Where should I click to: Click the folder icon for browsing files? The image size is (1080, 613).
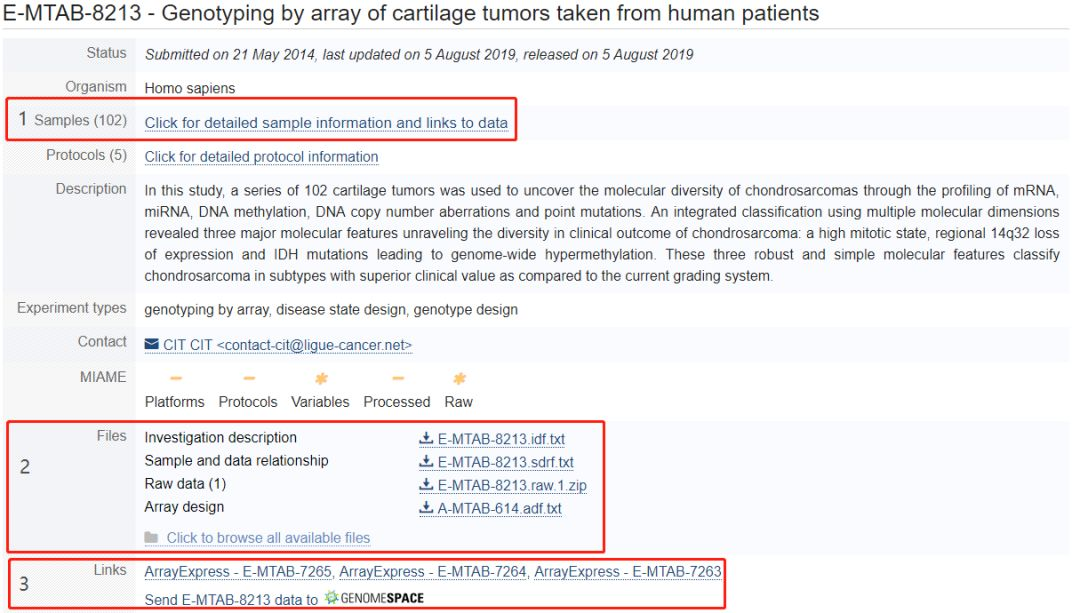click(152, 538)
